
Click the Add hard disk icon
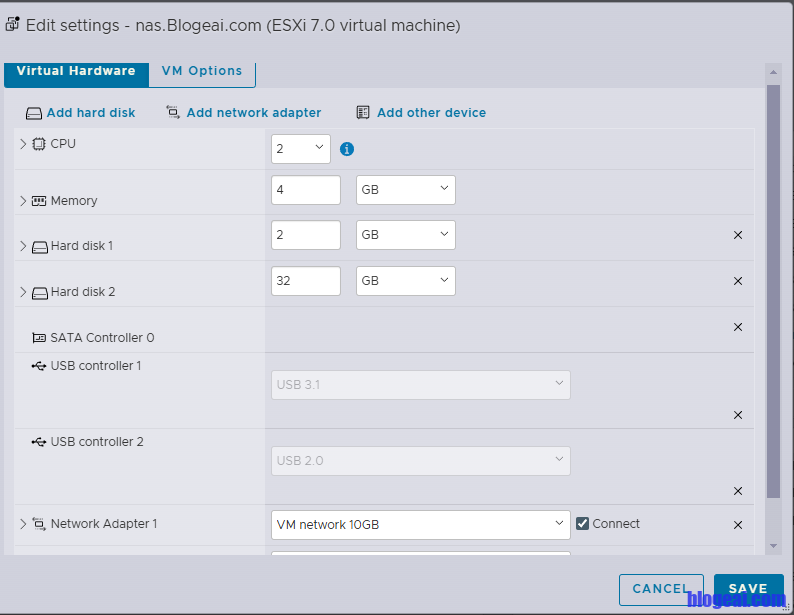pos(34,113)
